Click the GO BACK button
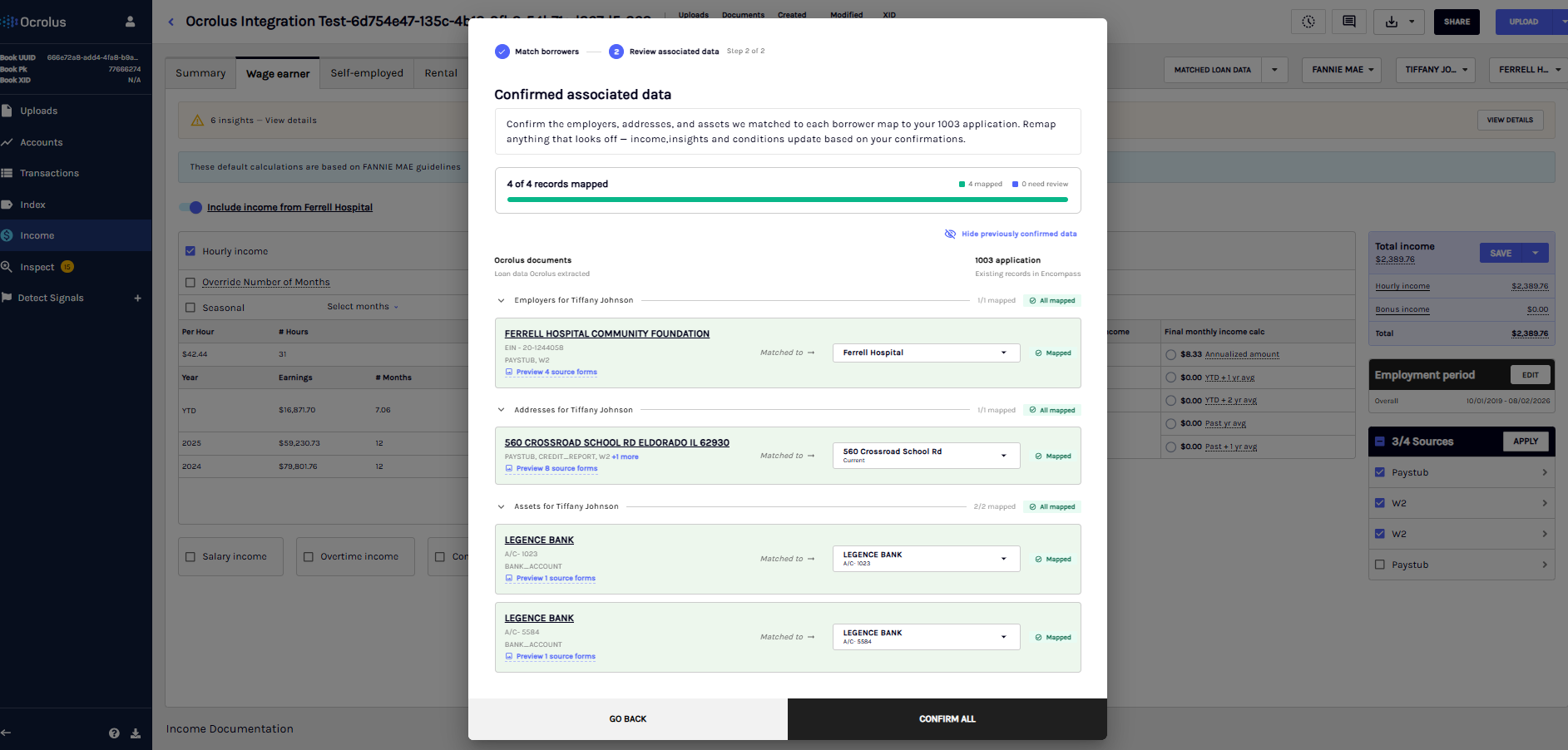This screenshot has height=750, width=1568. pyautogui.click(x=628, y=719)
